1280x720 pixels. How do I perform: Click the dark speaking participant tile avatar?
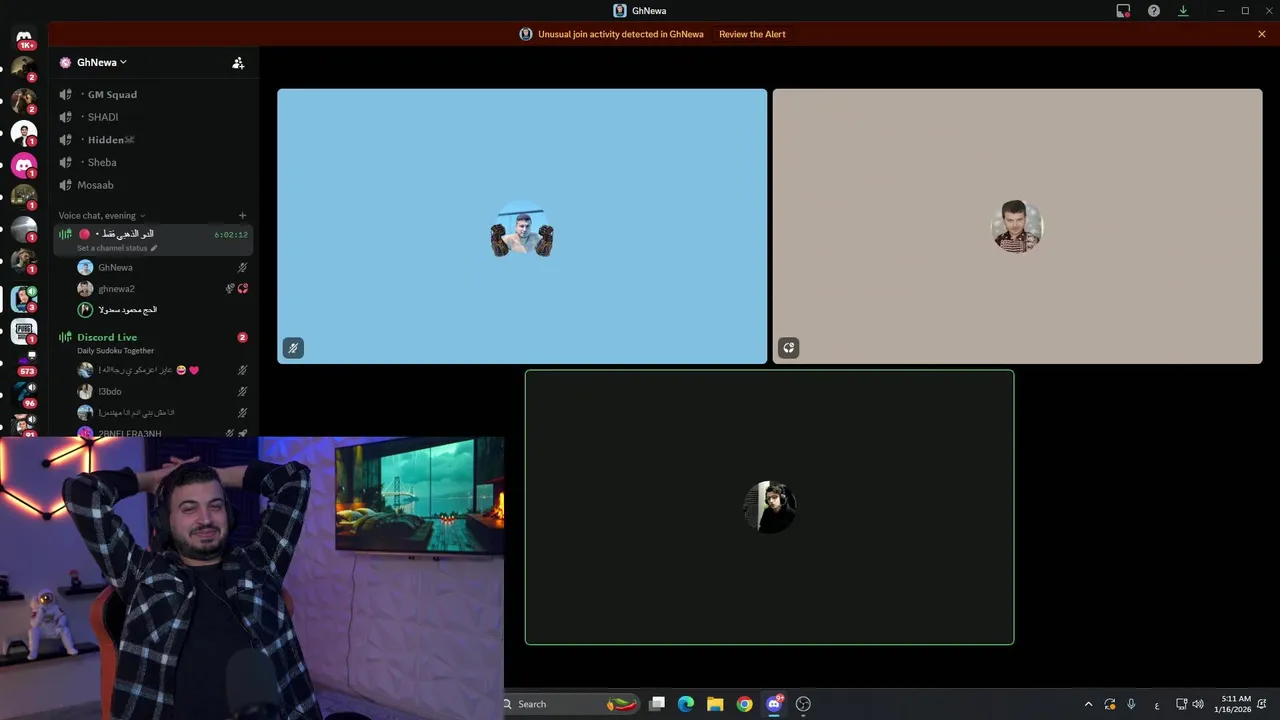[770, 507]
